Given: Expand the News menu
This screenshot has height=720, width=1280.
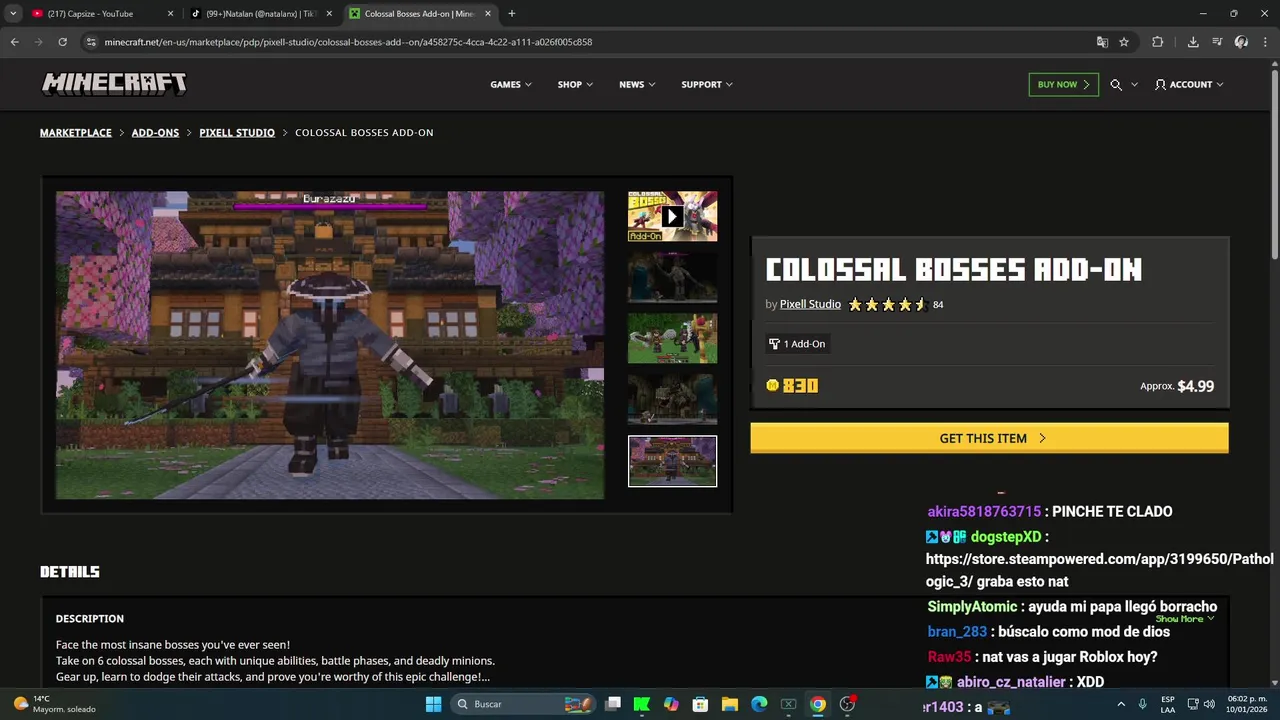Looking at the screenshot, I should coord(637,85).
